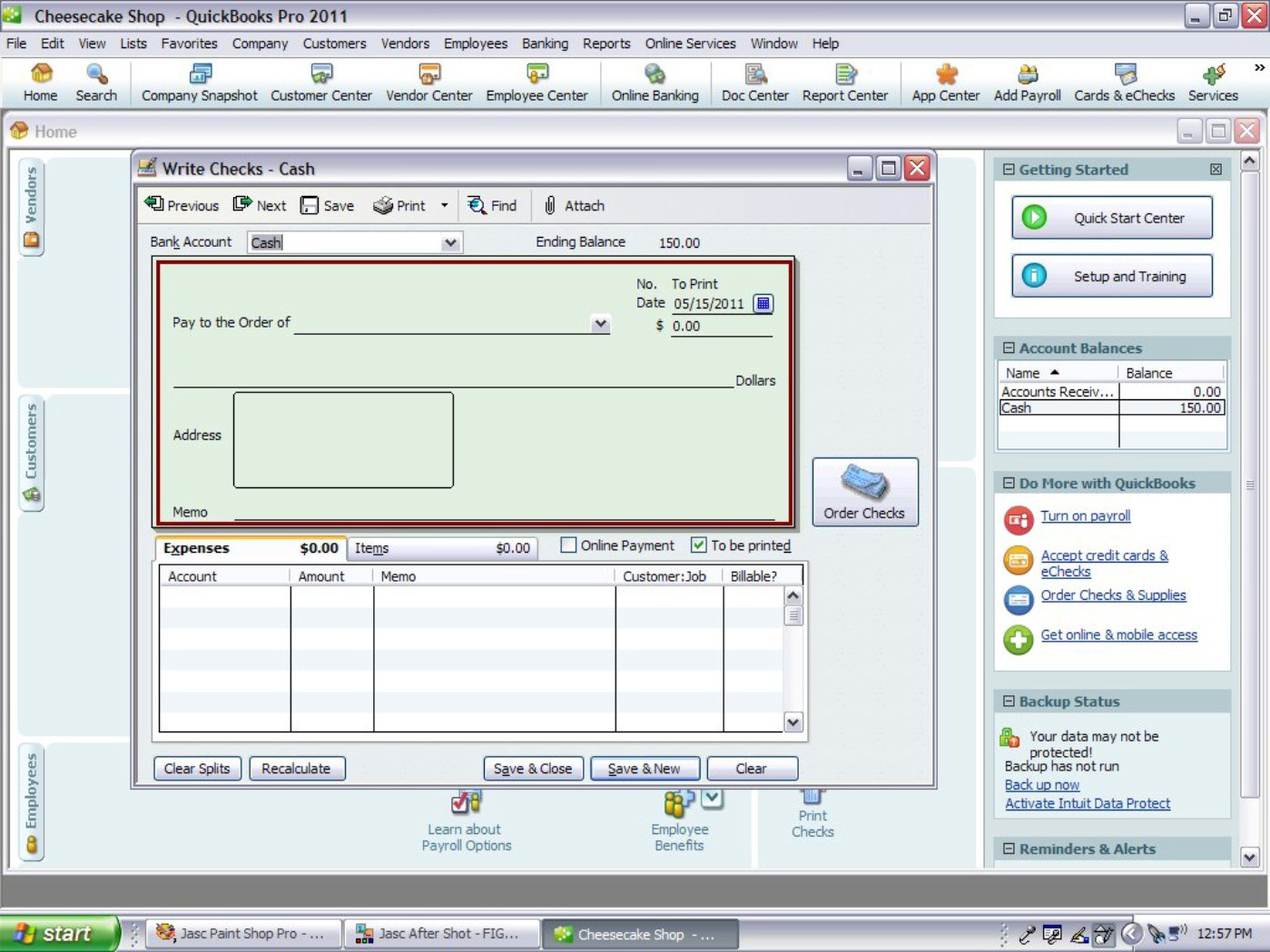Image resolution: width=1270 pixels, height=952 pixels.
Task: Click the Order Checks button
Action: (x=865, y=492)
